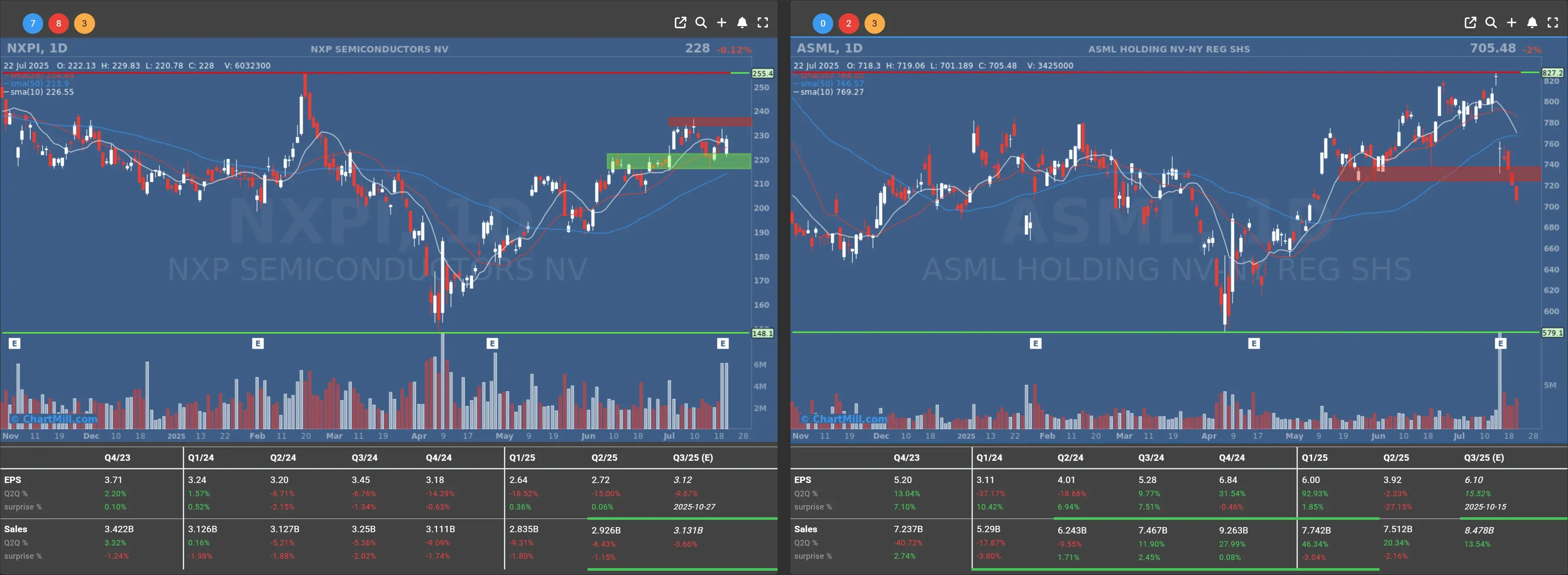Click NXPI last price 228
1568x575 pixels.
click(x=697, y=48)
